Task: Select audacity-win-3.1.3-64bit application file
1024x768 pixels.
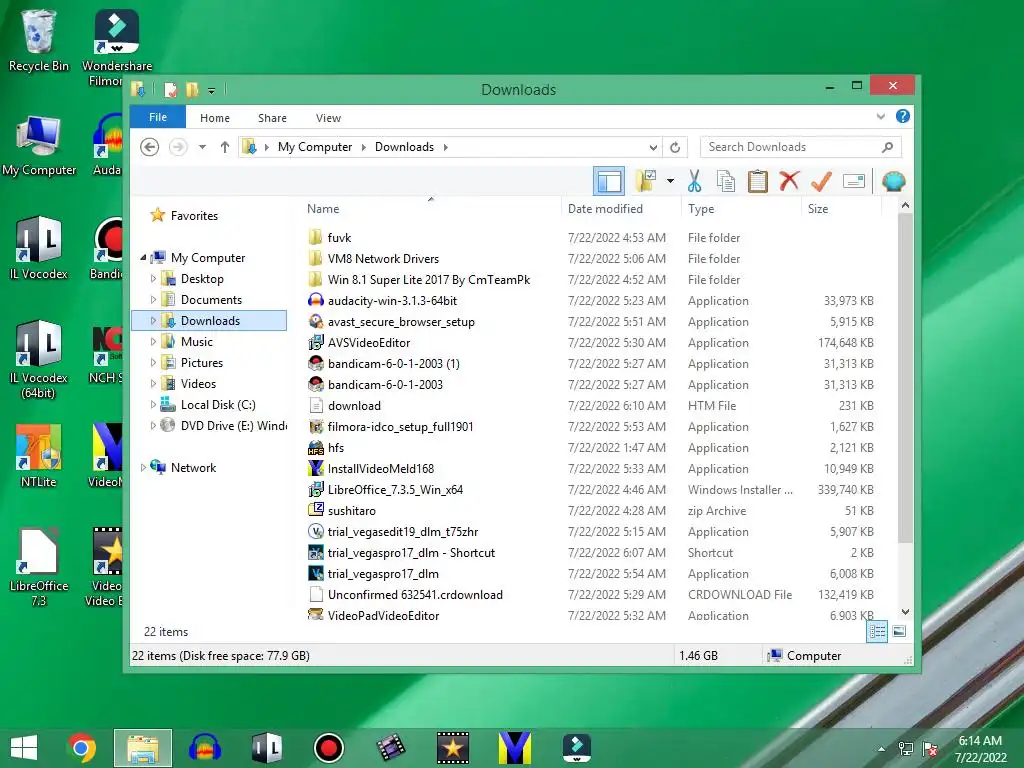Action: pos(392,301)
